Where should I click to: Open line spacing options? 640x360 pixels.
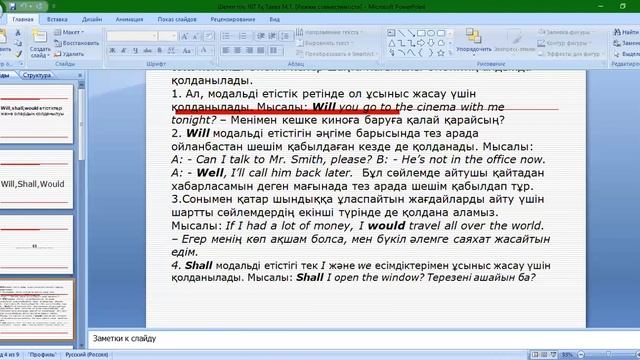[x=285, y=37]
